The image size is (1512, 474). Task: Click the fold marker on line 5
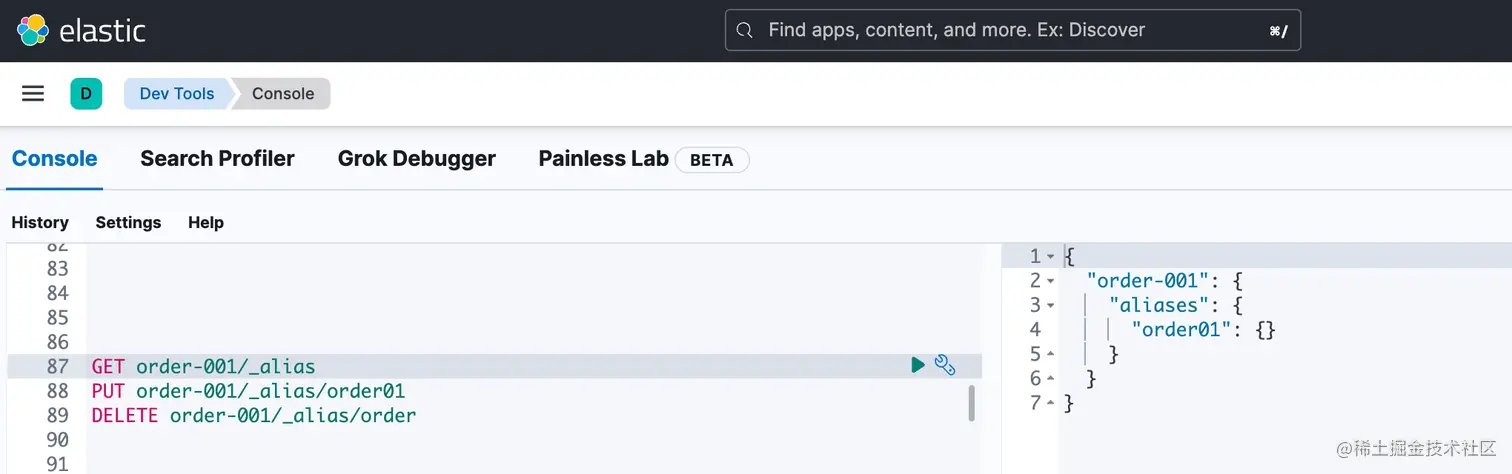tap(1050, 354)
